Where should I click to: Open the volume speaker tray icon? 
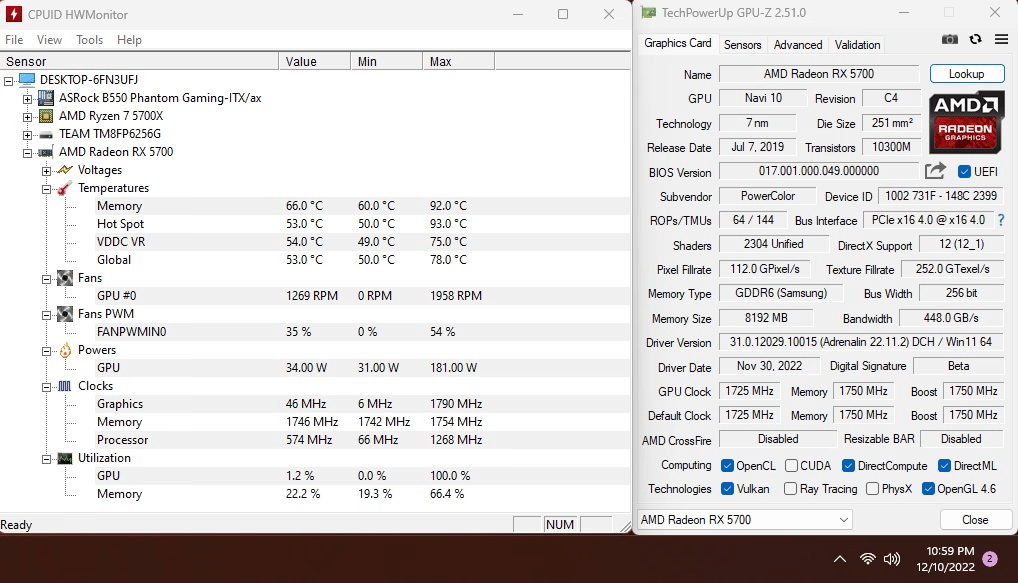(892, 559)
